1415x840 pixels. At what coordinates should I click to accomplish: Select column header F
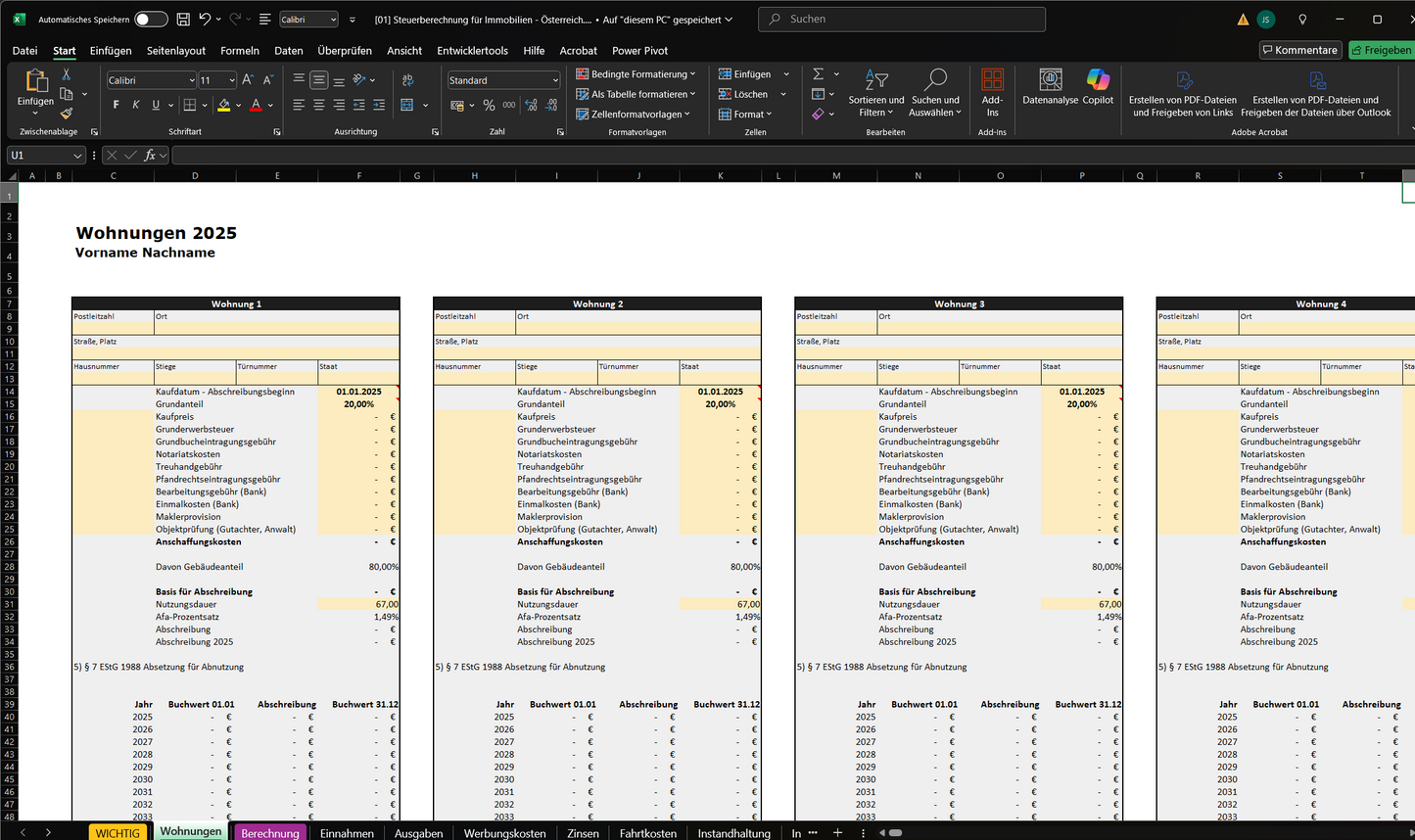tap(359, 176)
